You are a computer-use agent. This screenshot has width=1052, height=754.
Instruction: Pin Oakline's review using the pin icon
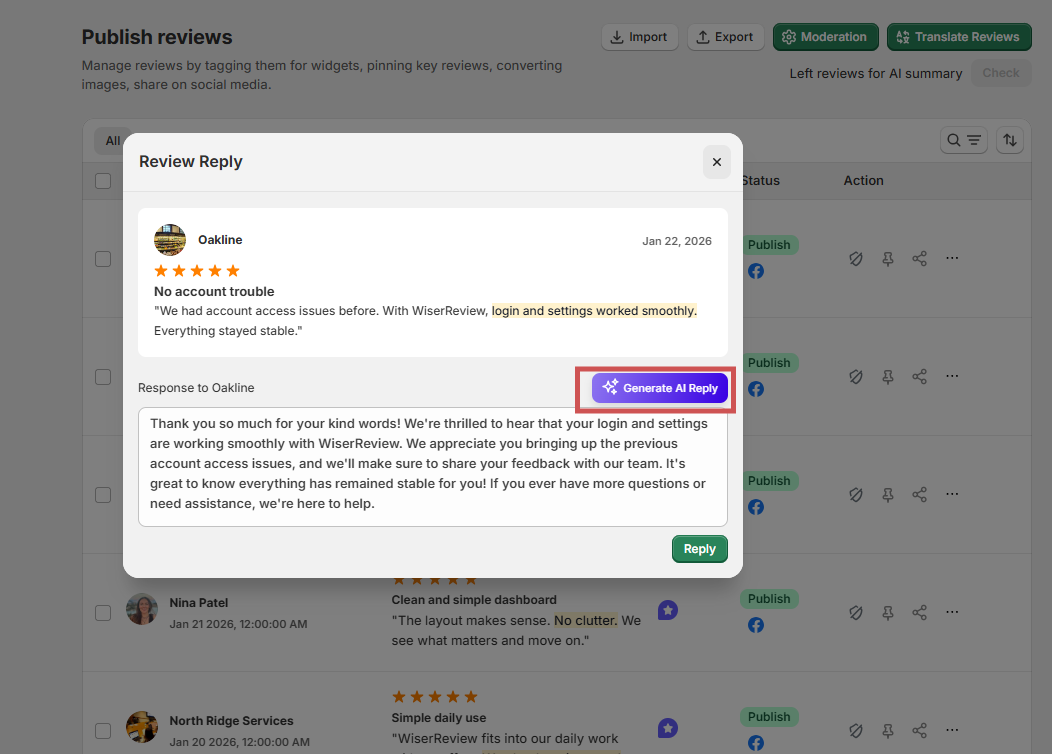point(887,258)
